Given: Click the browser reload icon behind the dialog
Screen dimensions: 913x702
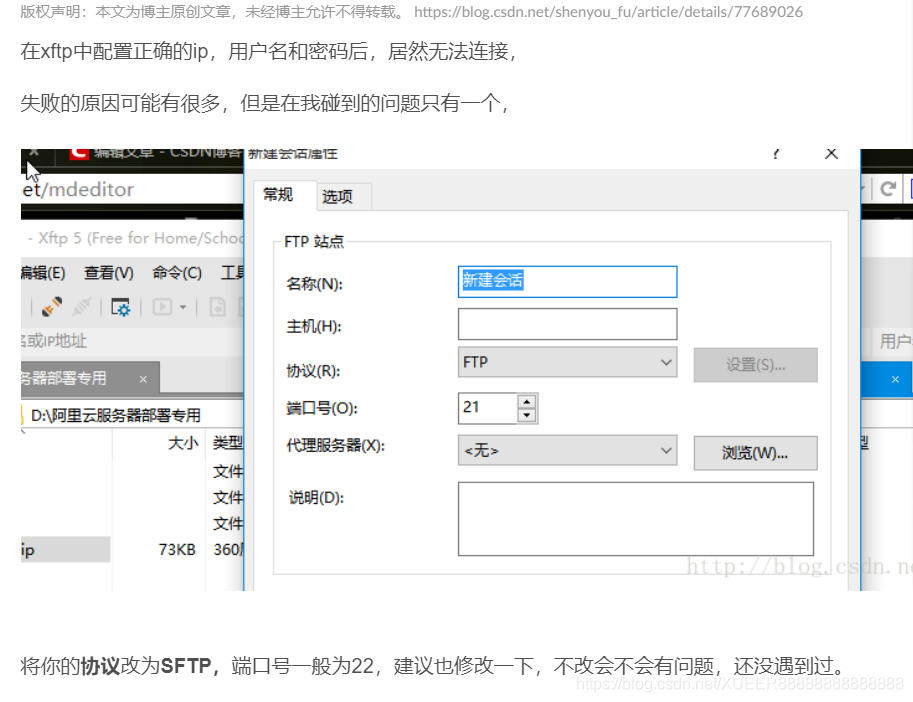Looking at the screenshot, I should click(x=888, y=189).
